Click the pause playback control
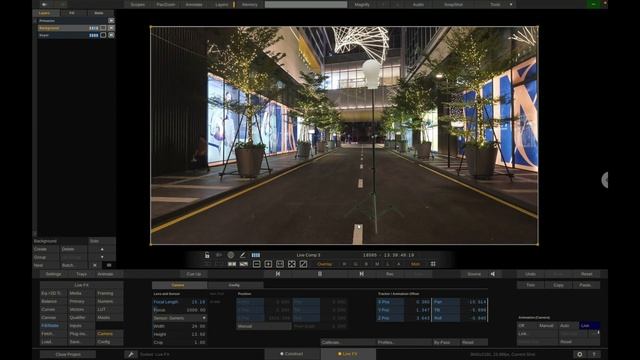Image resolution: width=640 pixels, height=360 pixels. (320, 274)
